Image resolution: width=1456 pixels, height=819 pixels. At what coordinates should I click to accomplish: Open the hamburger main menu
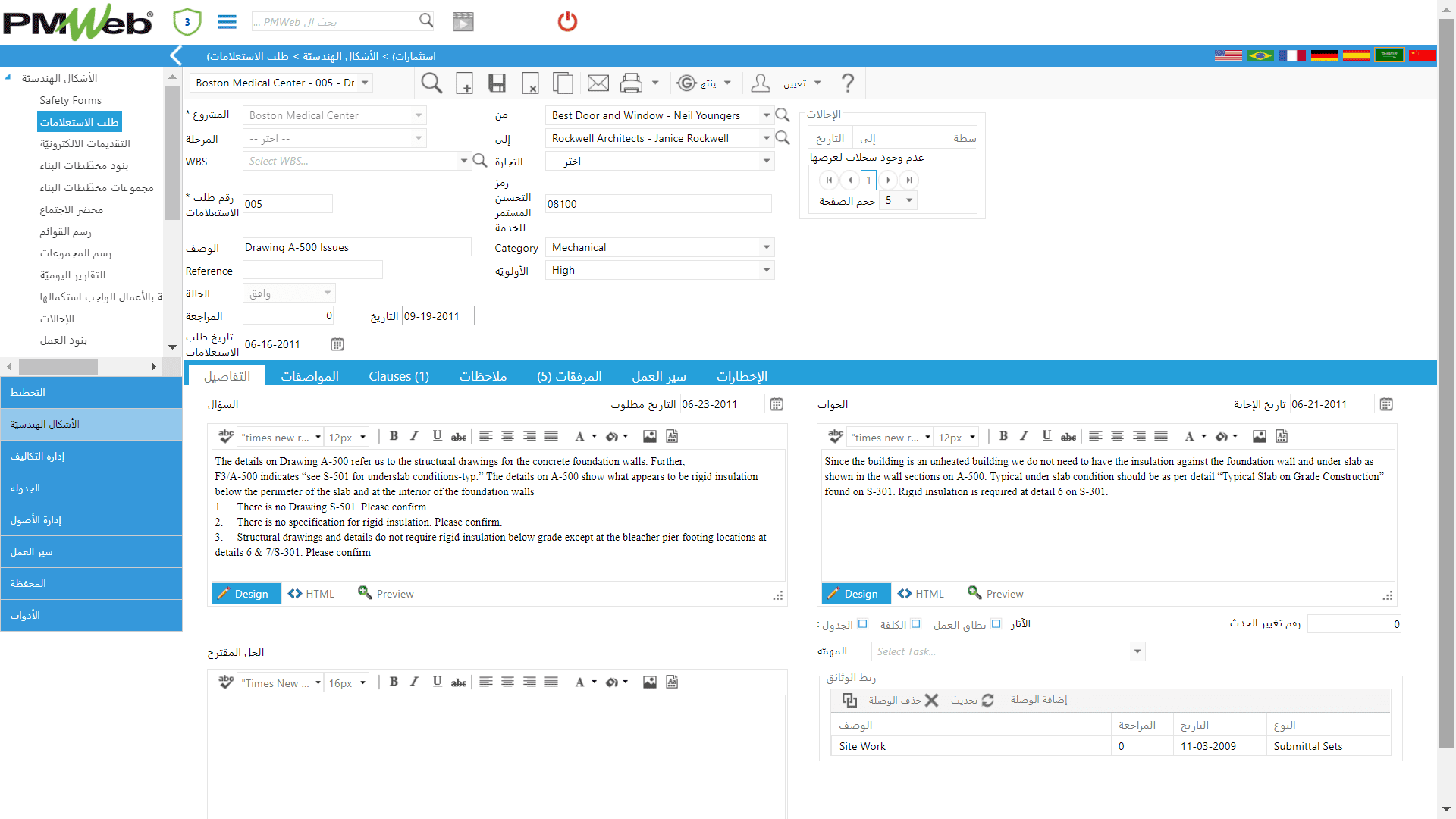227,21
